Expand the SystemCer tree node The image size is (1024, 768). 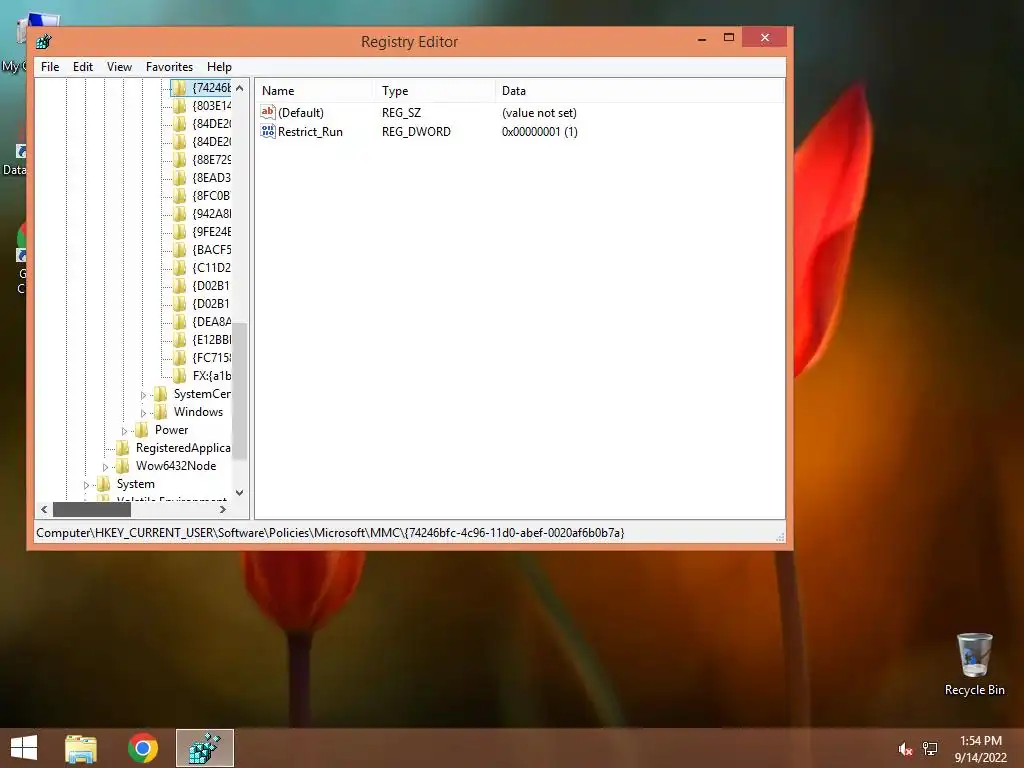click(143, 395)
